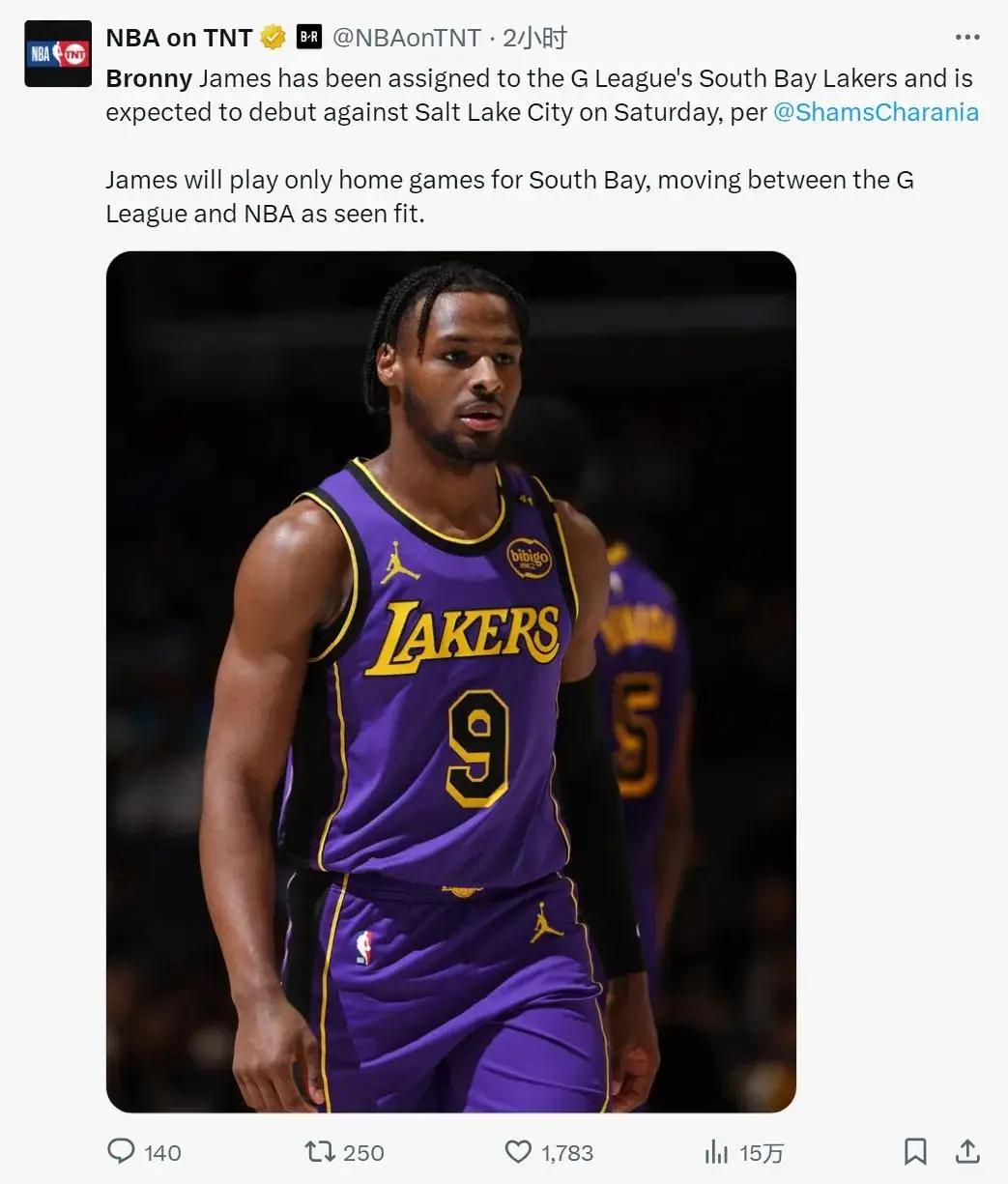This screenshot has height=1184, width=1008.
Task: Open the three-dot more options menu
Action: point(967,38)
